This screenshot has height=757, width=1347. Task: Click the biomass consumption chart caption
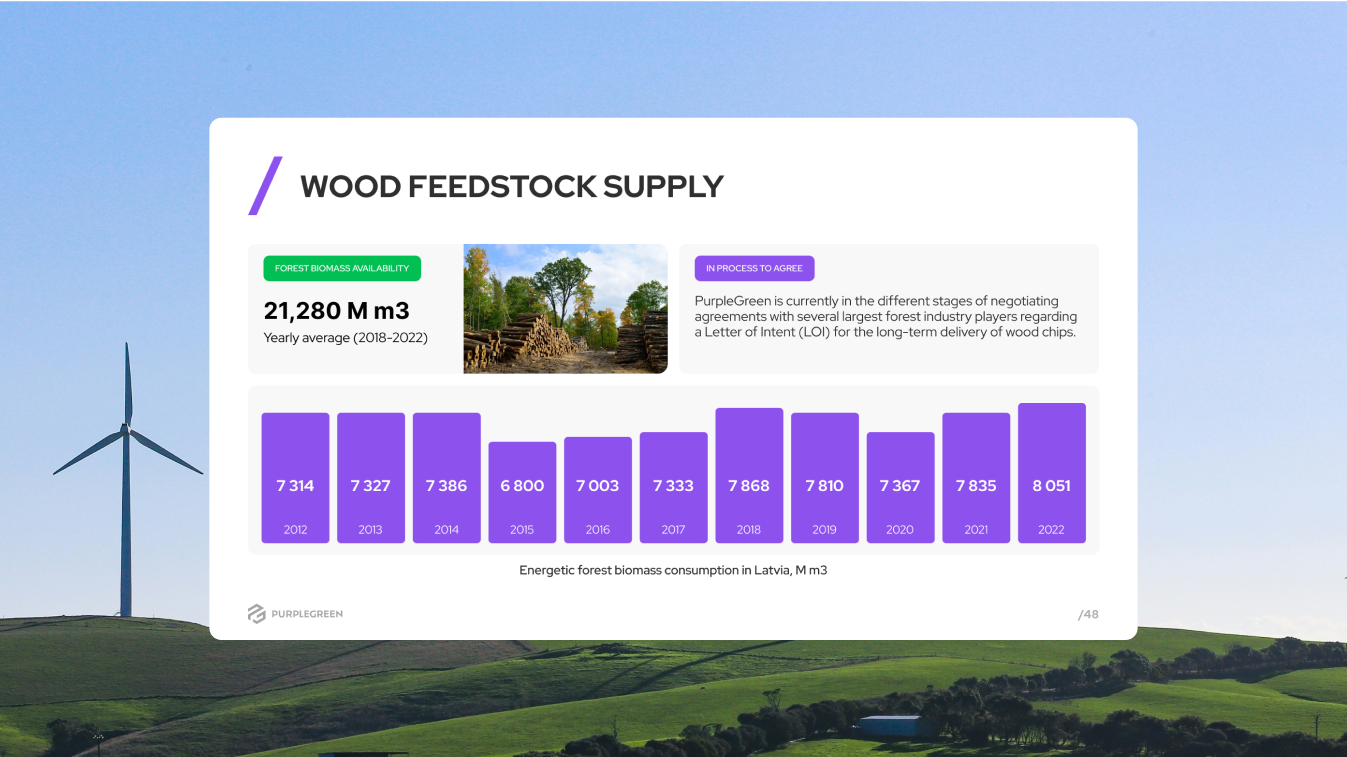pyautogui.click(x=673, y=570)
